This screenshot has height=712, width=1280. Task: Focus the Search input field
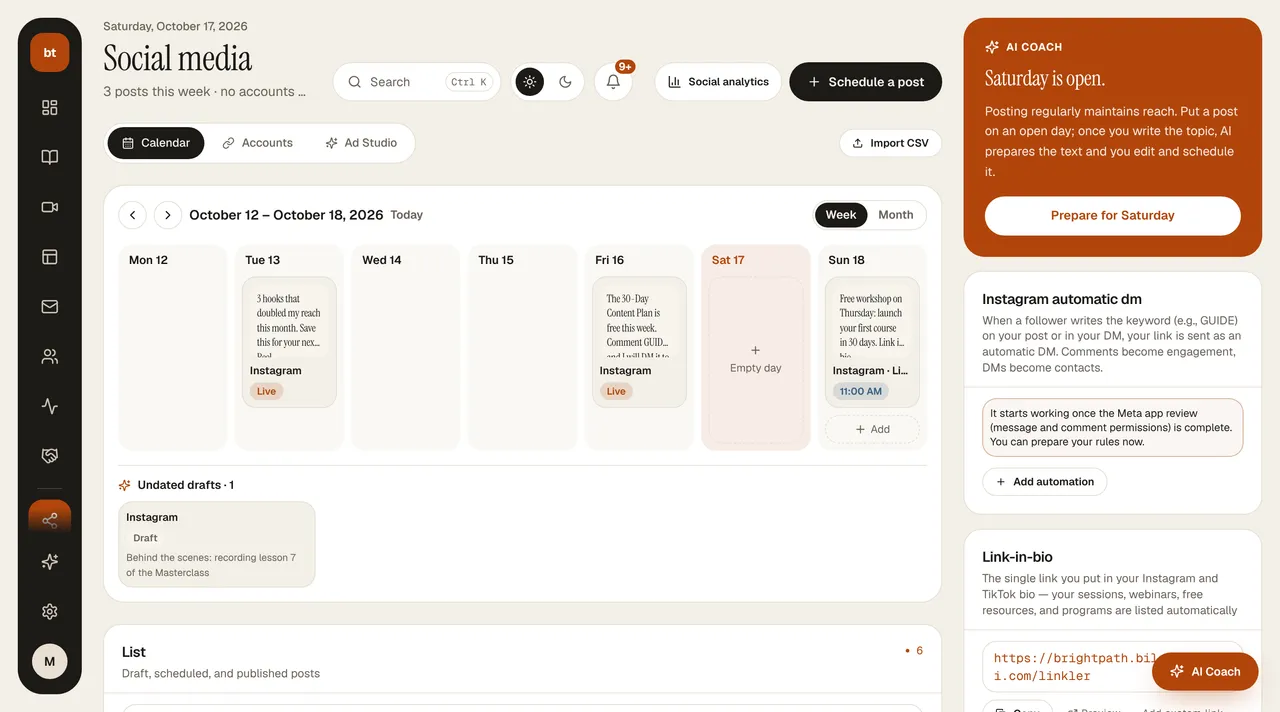417,82
